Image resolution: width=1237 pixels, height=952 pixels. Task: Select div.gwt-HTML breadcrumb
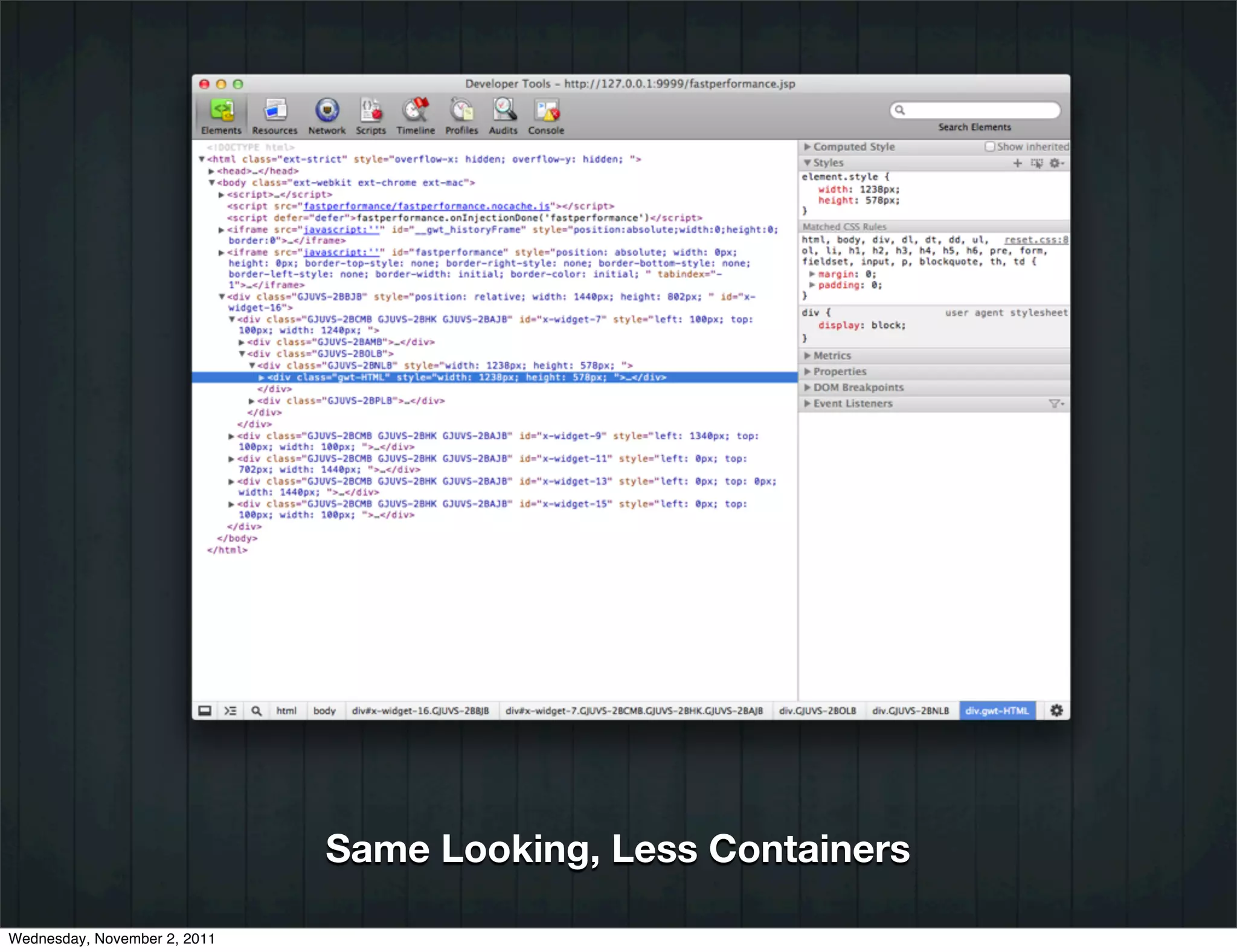(997, 711)
